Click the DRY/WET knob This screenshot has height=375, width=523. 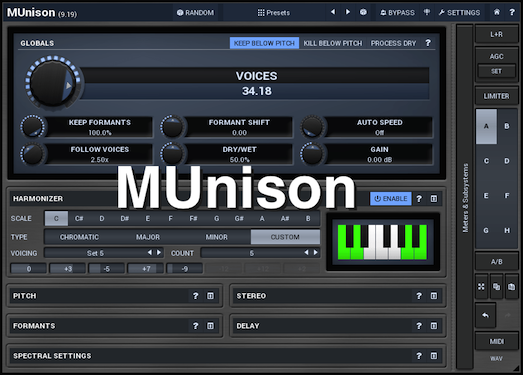(x=172, y=154)
